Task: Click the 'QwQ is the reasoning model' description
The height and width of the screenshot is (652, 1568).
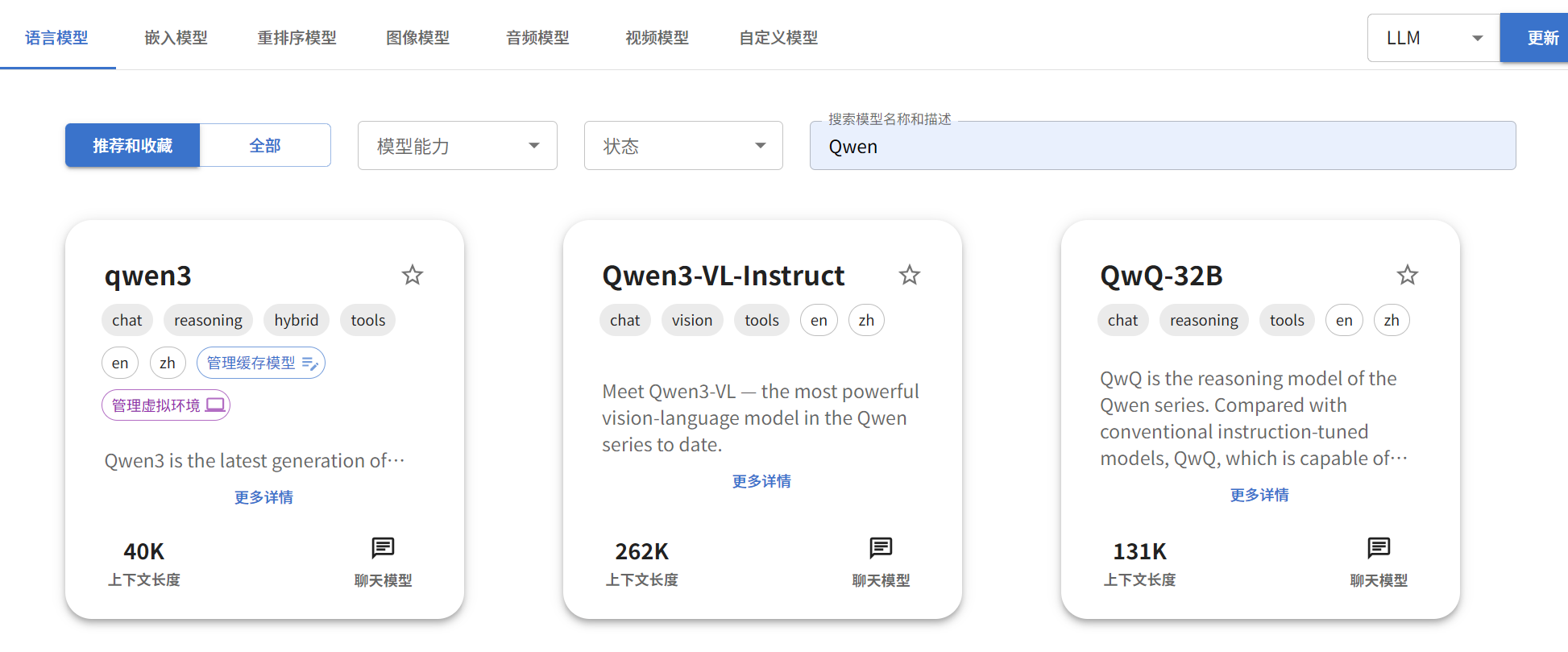Action: click(1254, 417)
